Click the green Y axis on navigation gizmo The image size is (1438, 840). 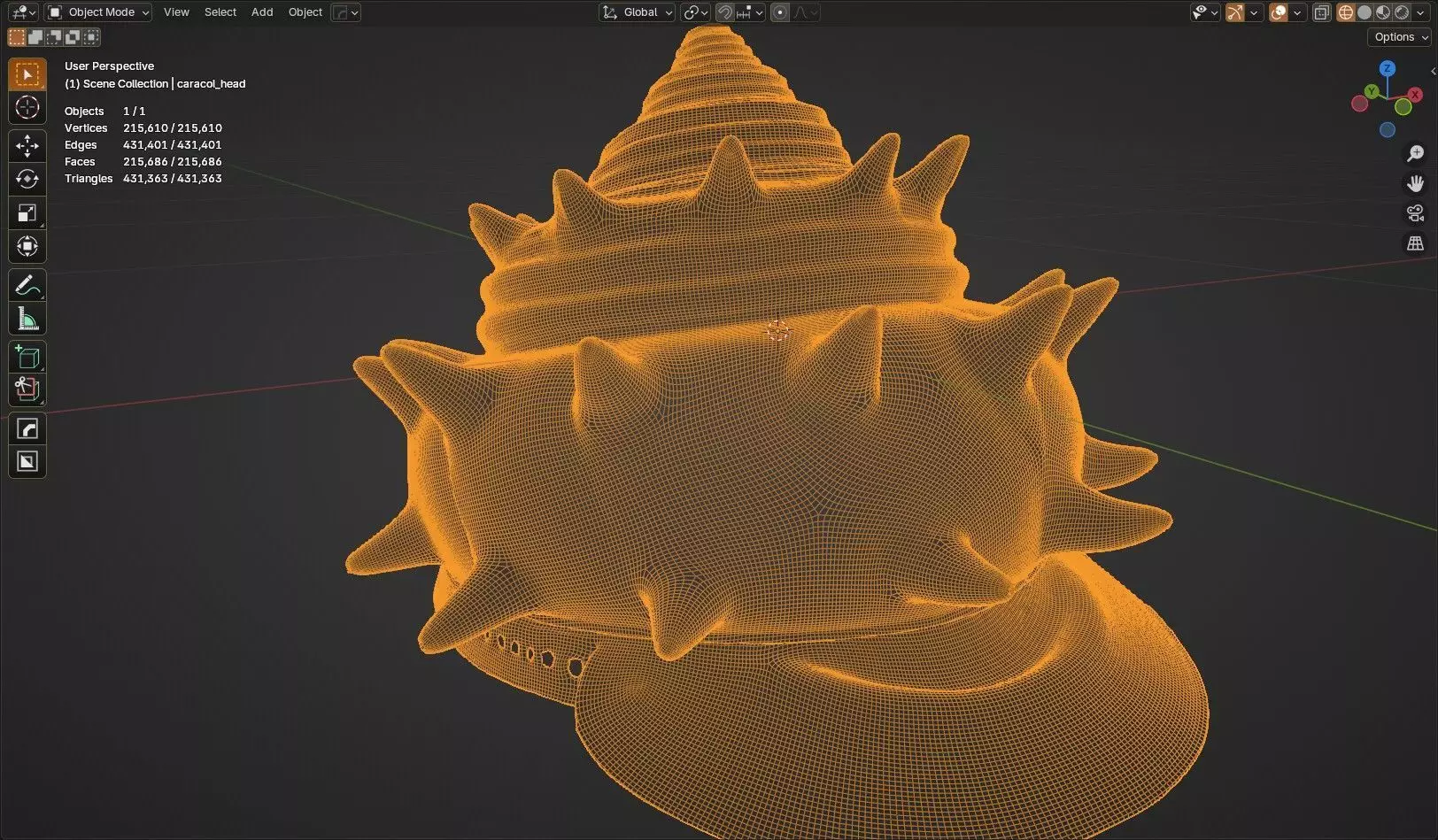click(x=1372, y=91)
